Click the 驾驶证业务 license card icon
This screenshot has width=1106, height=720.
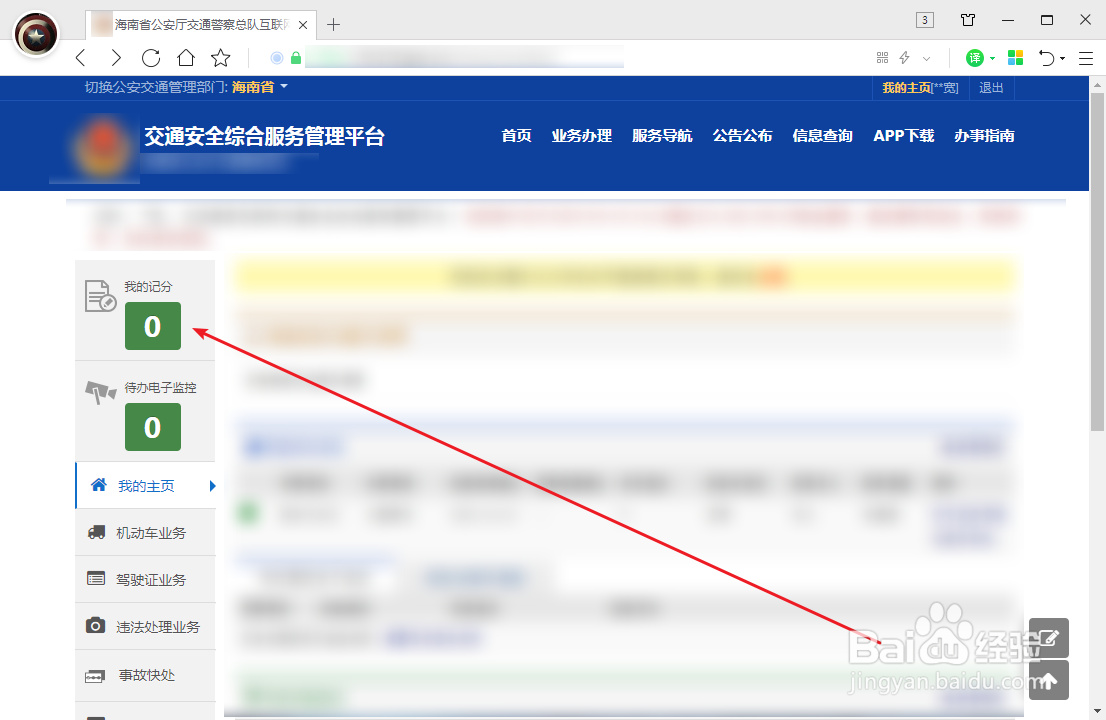98,579
